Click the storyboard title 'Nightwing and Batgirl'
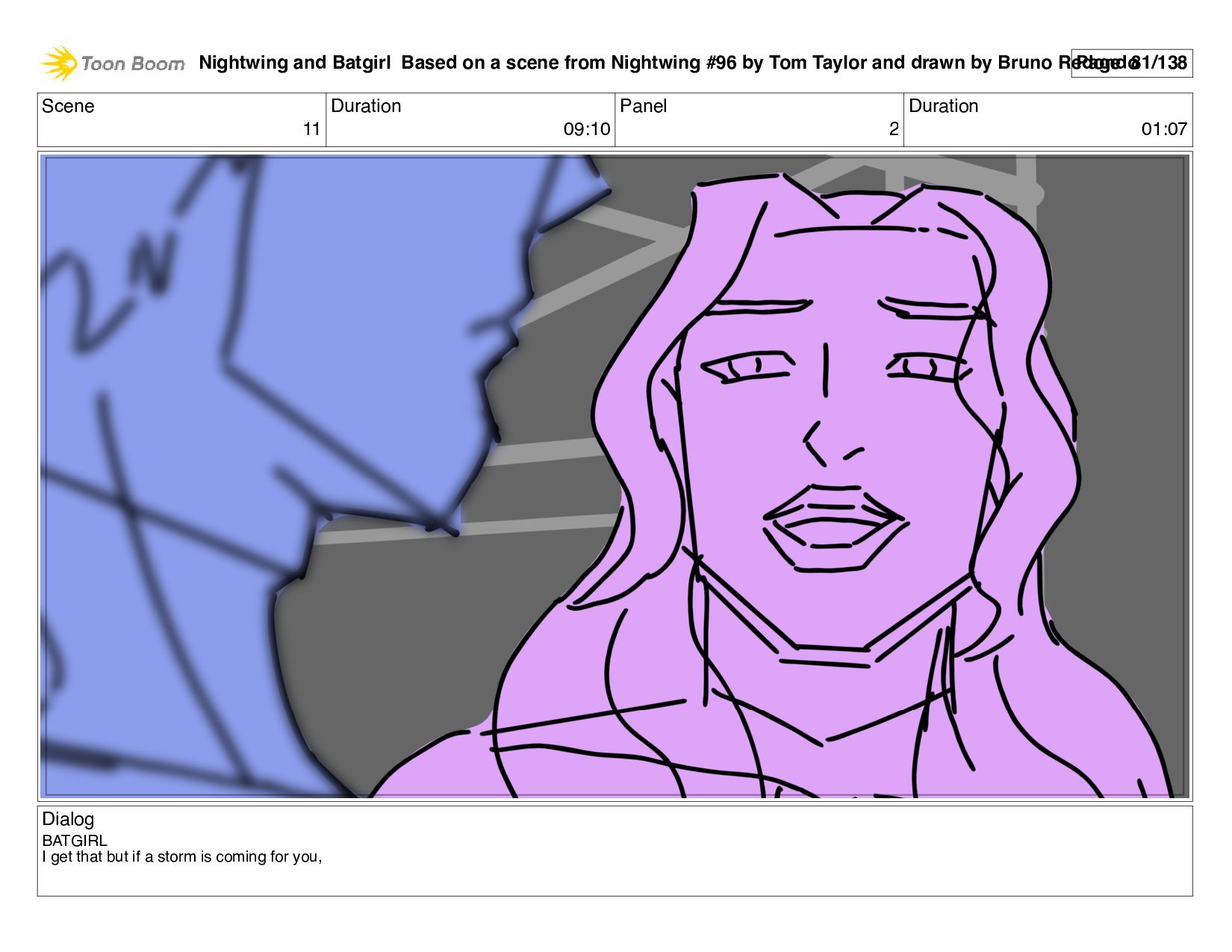 [295, 63]
